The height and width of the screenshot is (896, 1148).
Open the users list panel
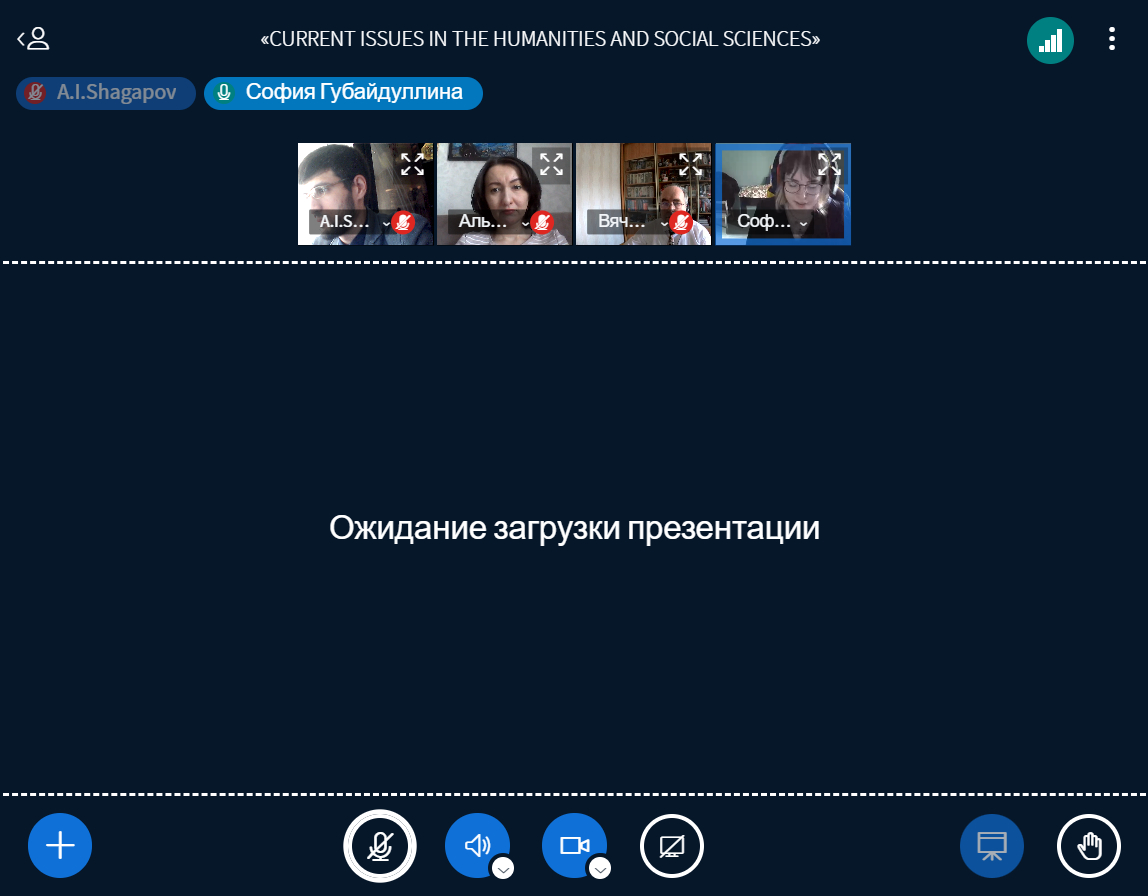pyautogui.click(x=34, y=40)
